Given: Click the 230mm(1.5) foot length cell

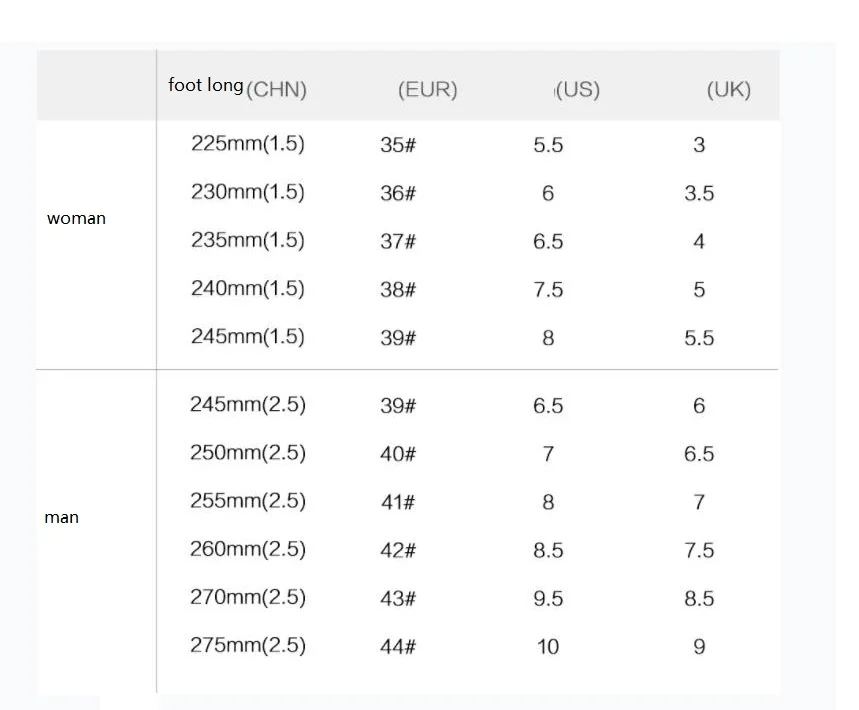Looking at the screenshot, I should 247,191.
